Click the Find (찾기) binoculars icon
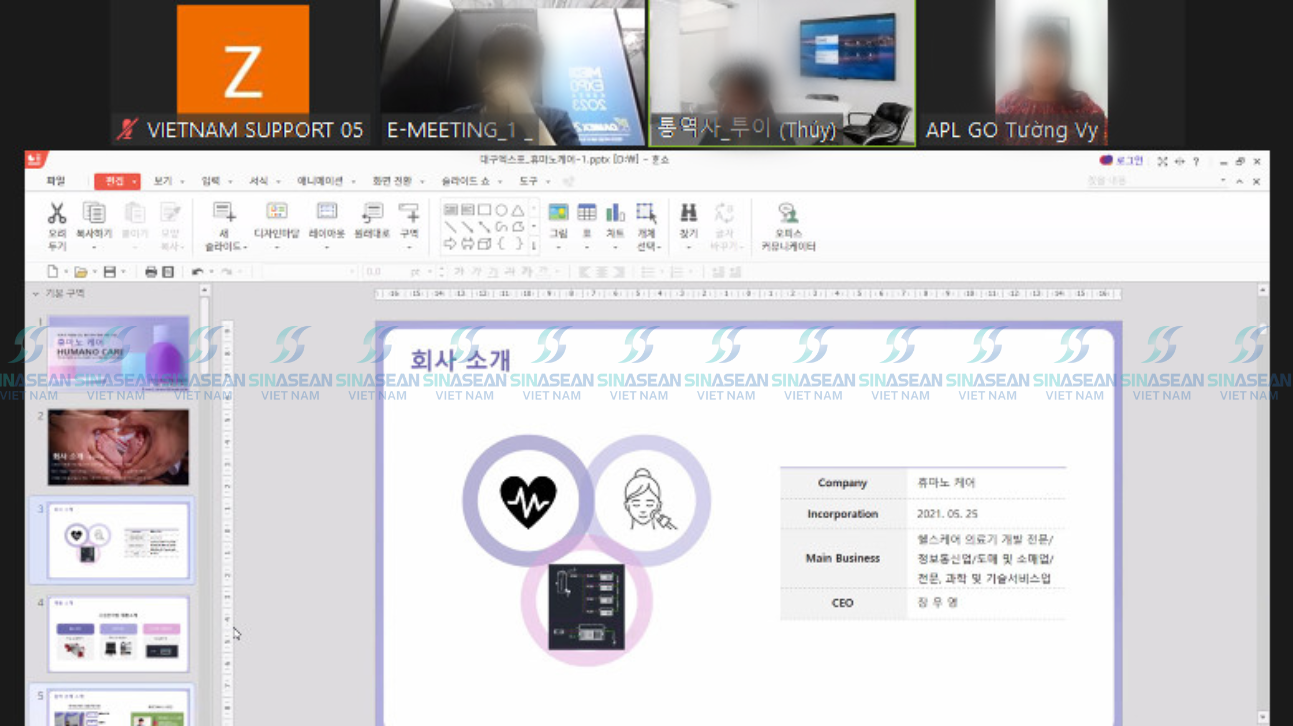1293x726 pixels. (x=688, y=212)
